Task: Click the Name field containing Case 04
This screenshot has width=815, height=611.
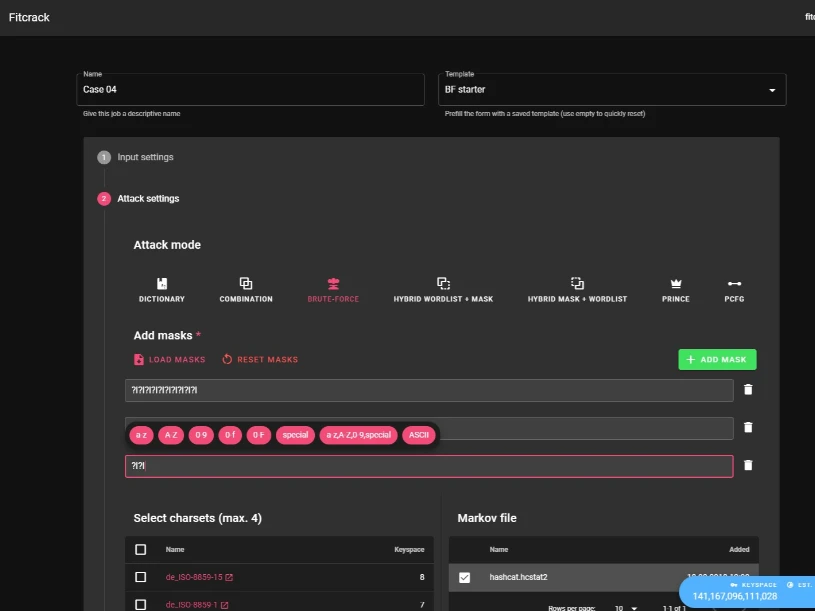Action: point(250,90)
